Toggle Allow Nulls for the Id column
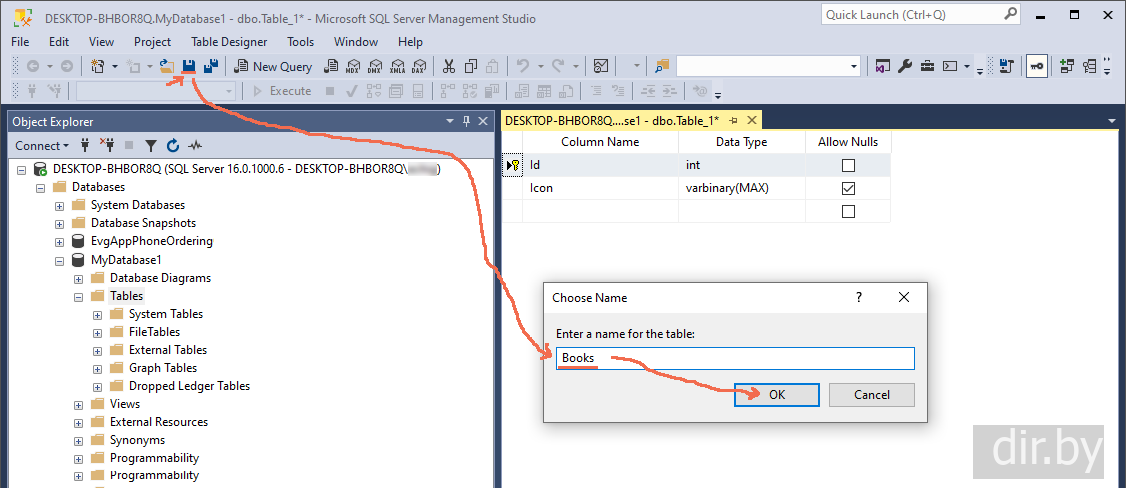Image resolution: width=1126 pixels, height=488 pixels. (x=848, y=166)
